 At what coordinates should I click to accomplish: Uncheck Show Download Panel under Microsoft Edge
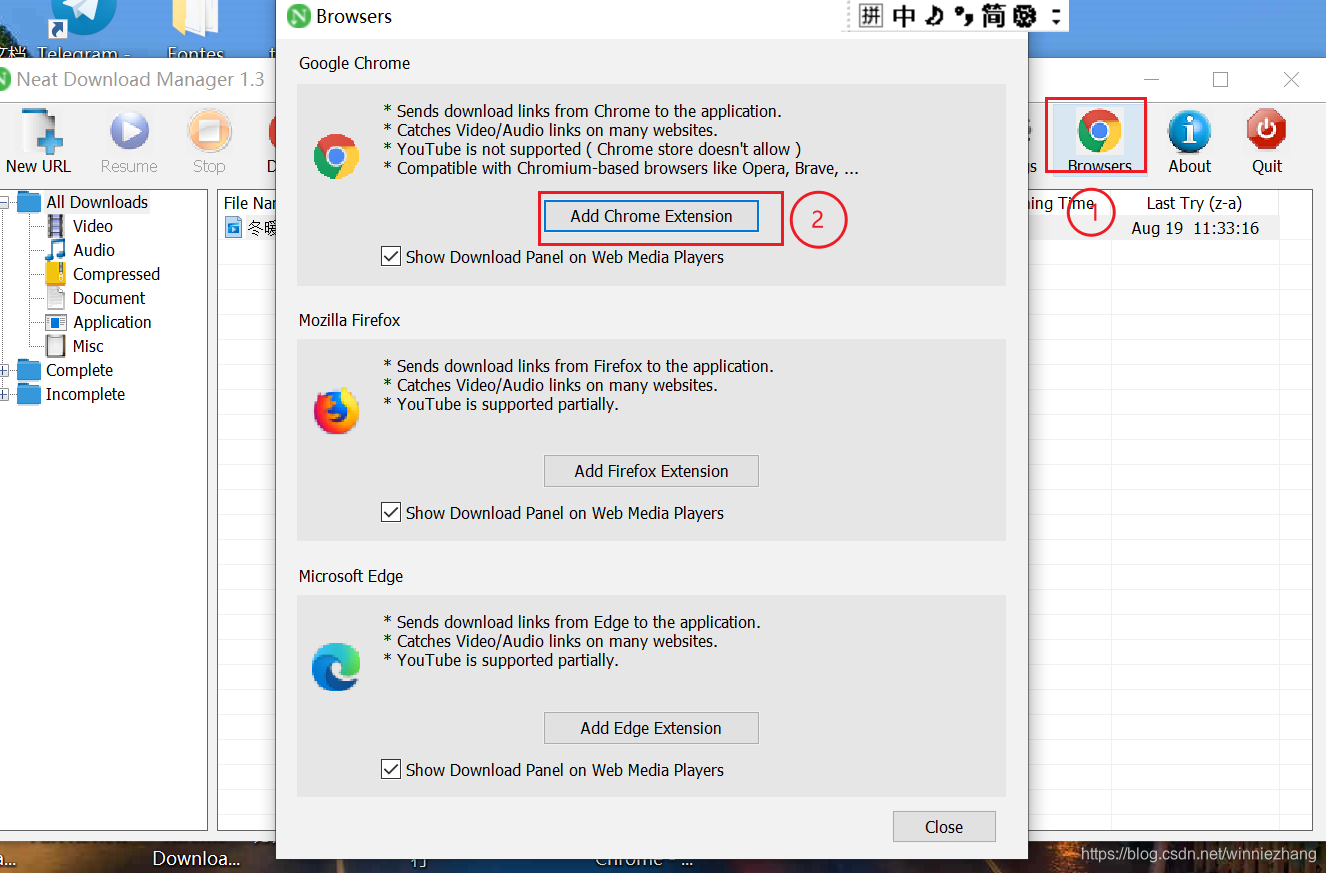click(391, 770)
